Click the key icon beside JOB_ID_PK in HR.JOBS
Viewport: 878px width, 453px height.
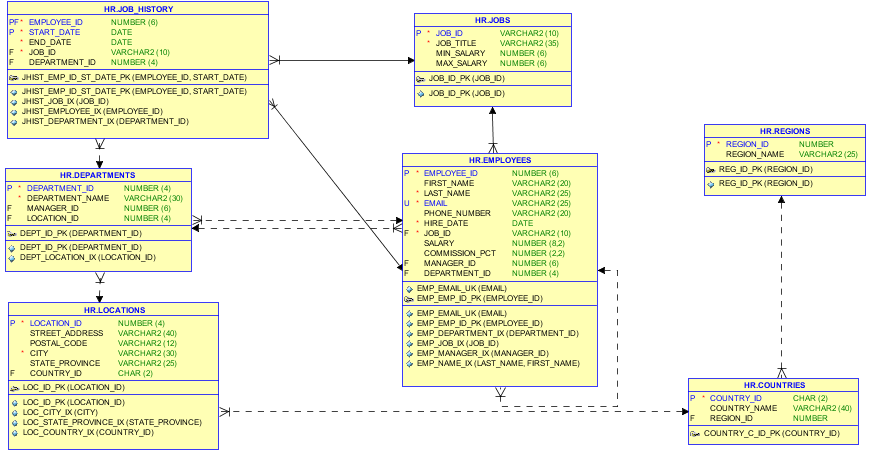[x=421, y=78]
